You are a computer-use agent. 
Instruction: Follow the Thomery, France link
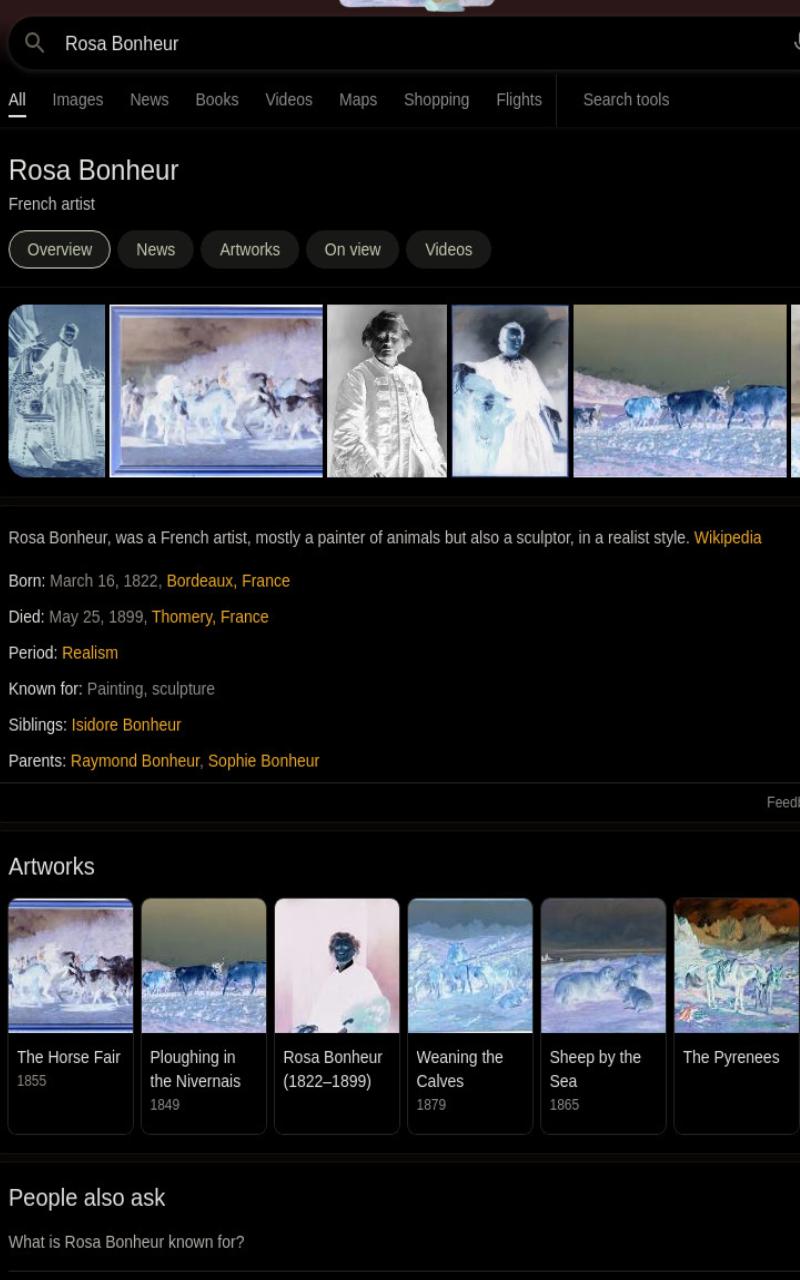tap(210, 617)
